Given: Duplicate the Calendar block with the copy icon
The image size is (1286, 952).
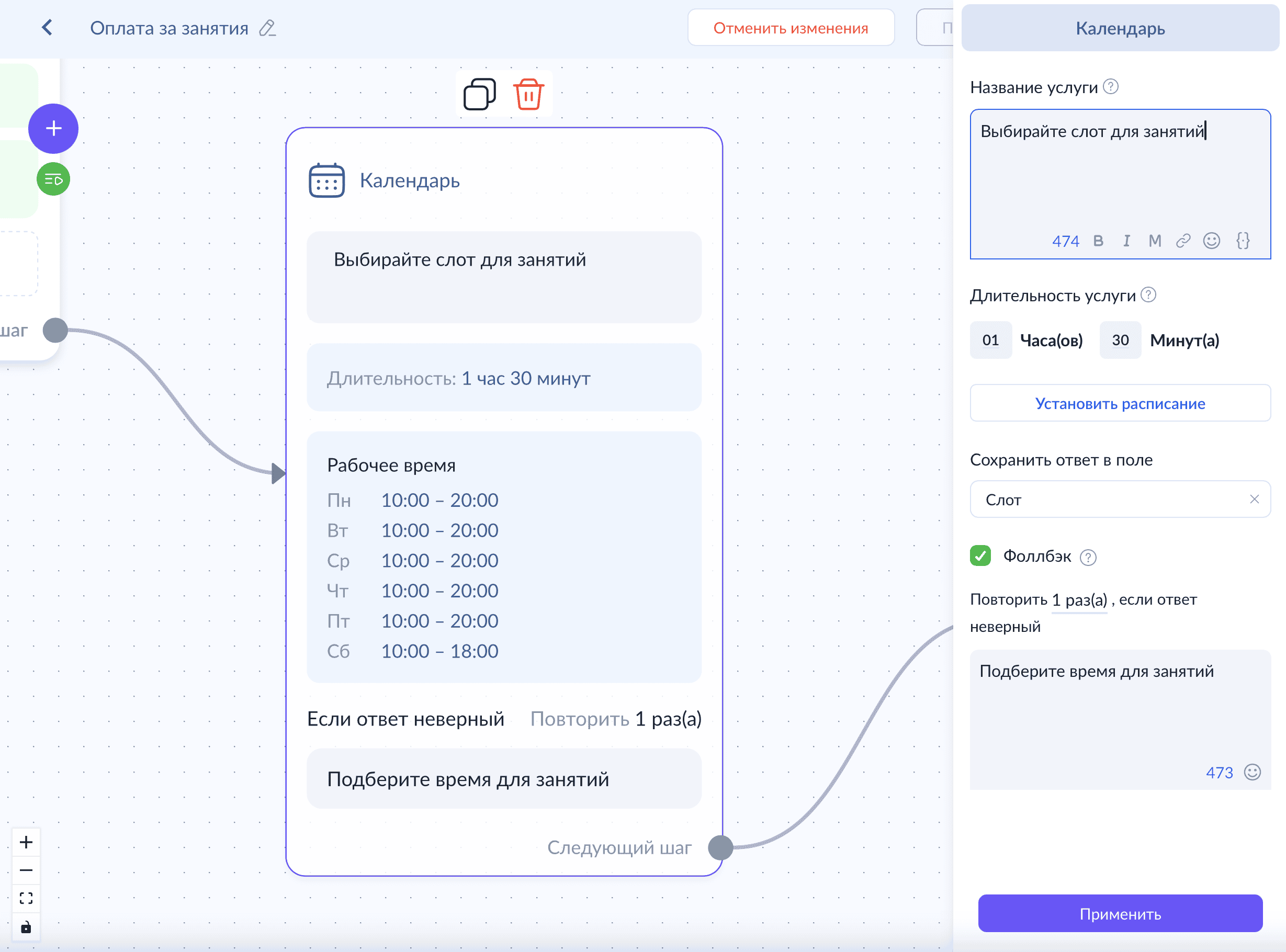Looking at the screenshot, I should [x=480, y=94].
